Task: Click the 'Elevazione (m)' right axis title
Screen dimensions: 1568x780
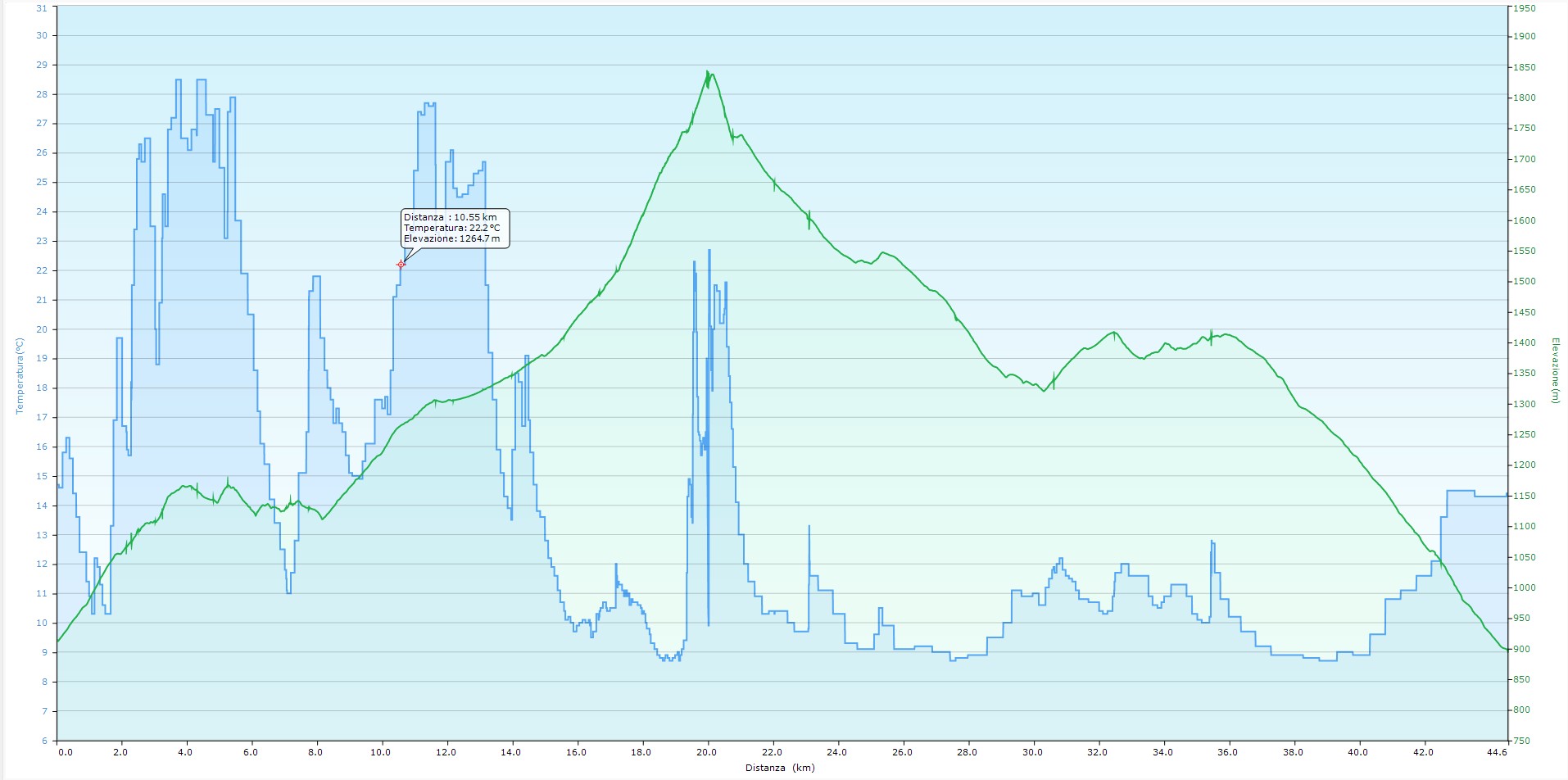Action: pos(1554,370)
